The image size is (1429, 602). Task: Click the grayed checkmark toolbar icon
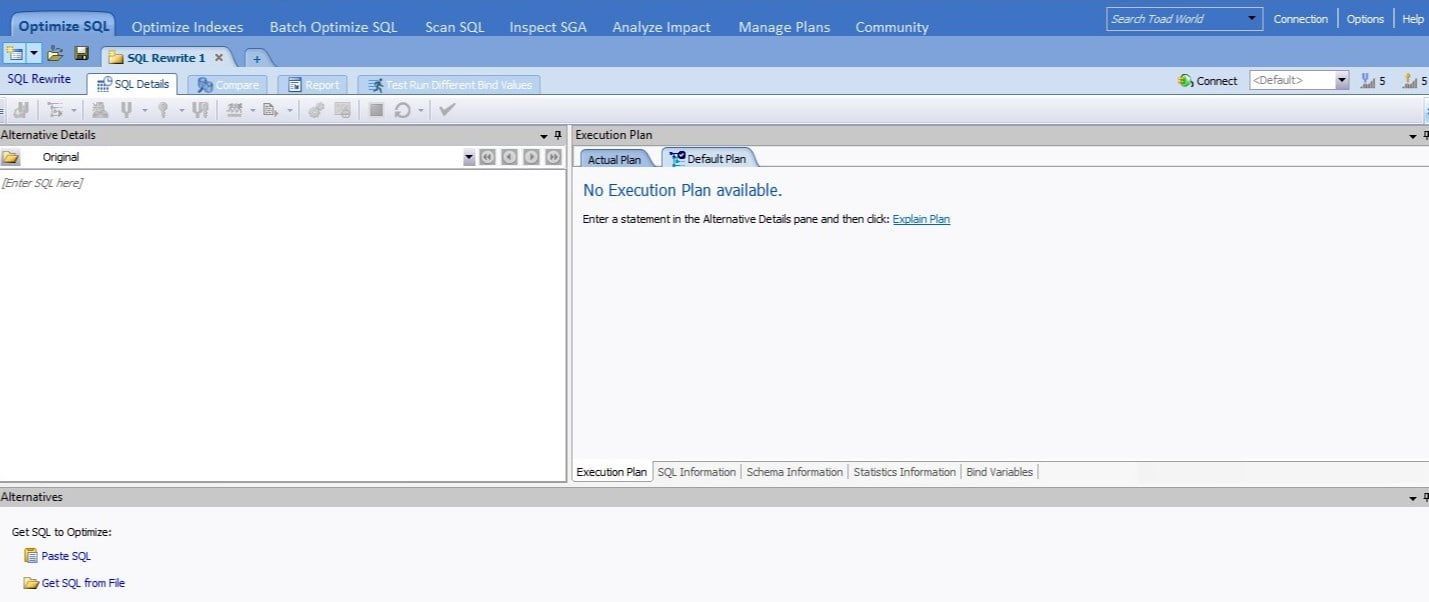point(447,110)
